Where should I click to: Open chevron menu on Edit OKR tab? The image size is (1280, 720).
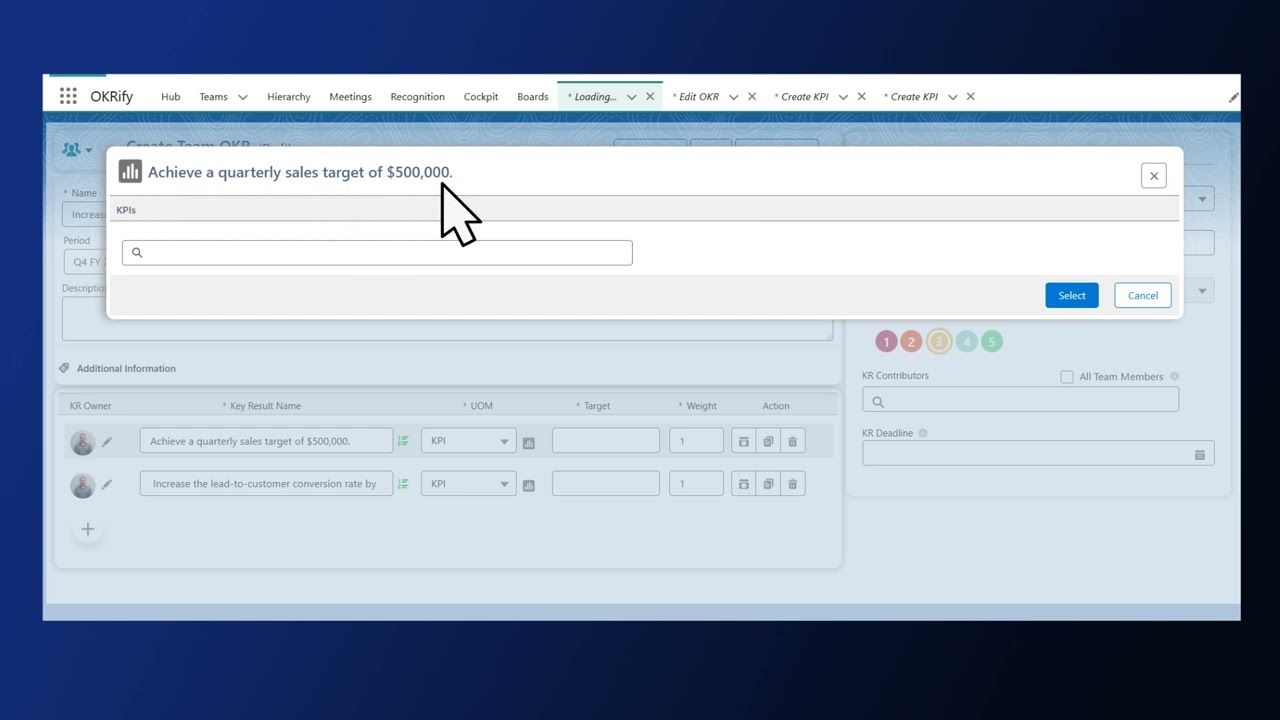733,97
